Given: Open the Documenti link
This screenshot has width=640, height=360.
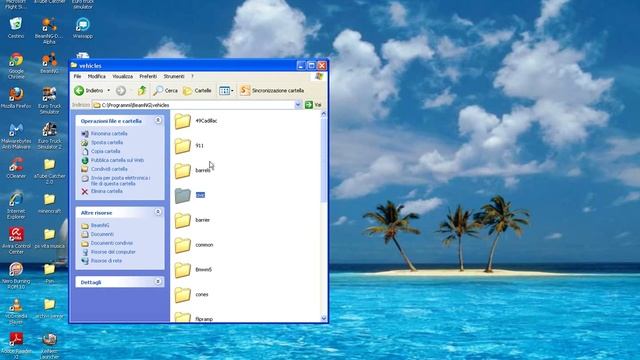Looking at the screenshot, I should tap(102, 234).
